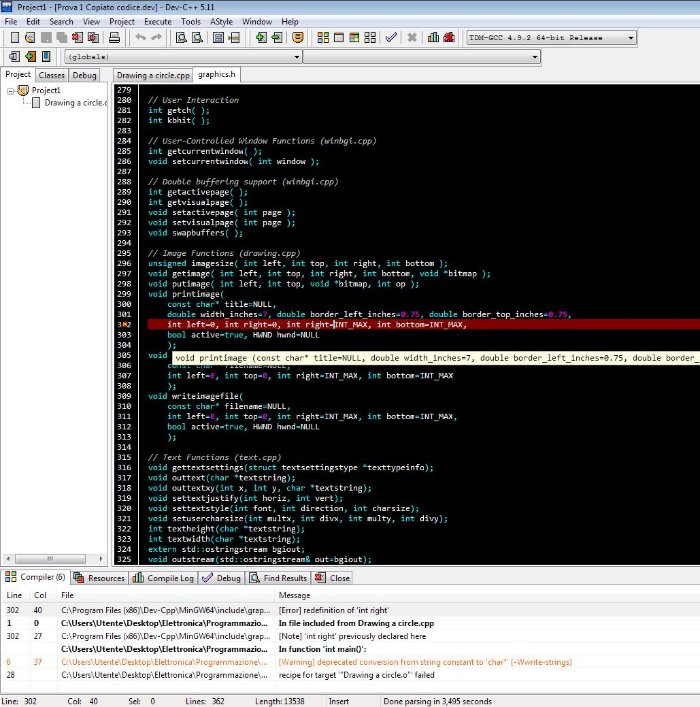
Task: Click the Close tab in bottom panel
Action: 333,578
